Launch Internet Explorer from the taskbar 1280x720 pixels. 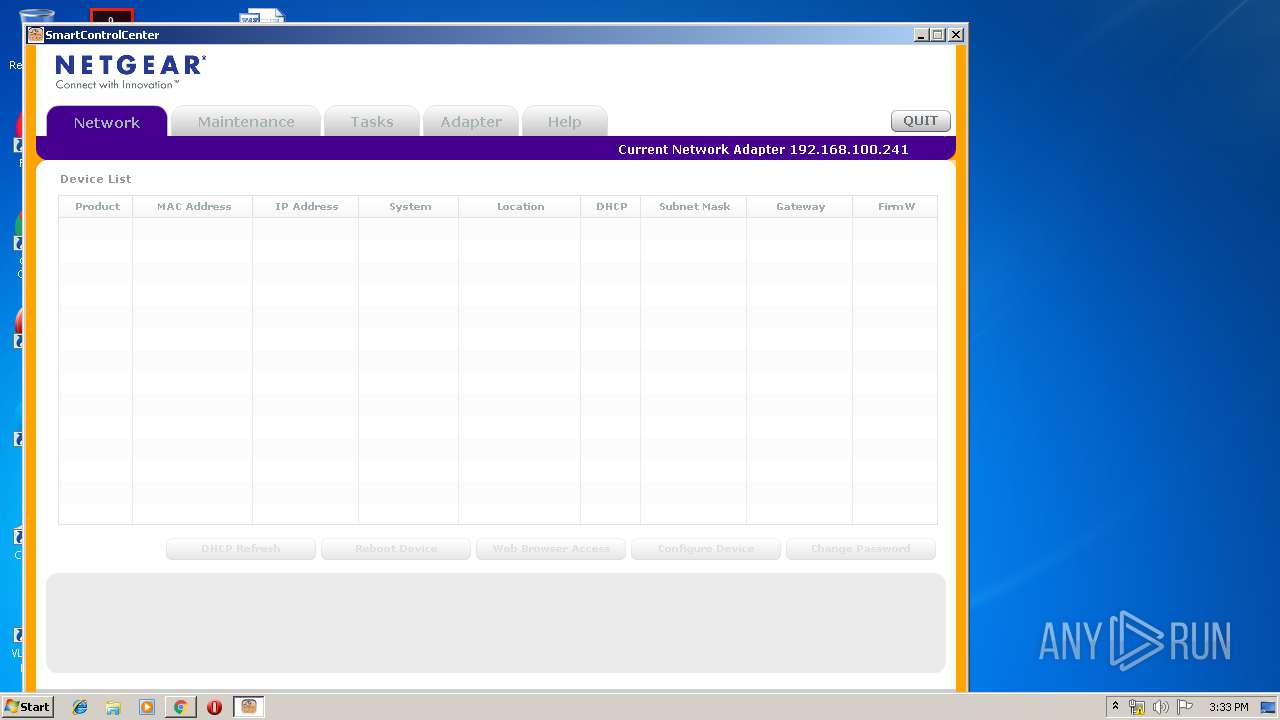80,707
